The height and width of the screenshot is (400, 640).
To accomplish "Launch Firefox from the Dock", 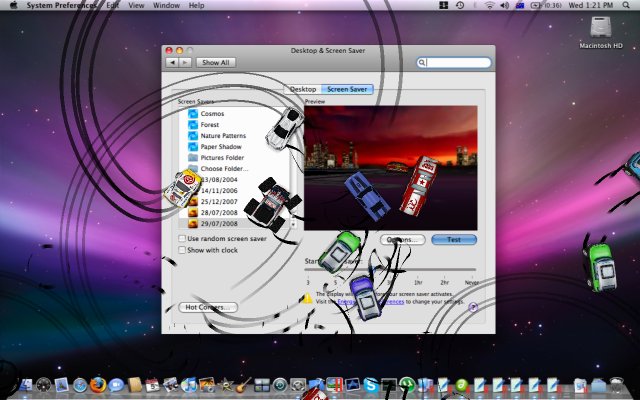I will [98, 384].
